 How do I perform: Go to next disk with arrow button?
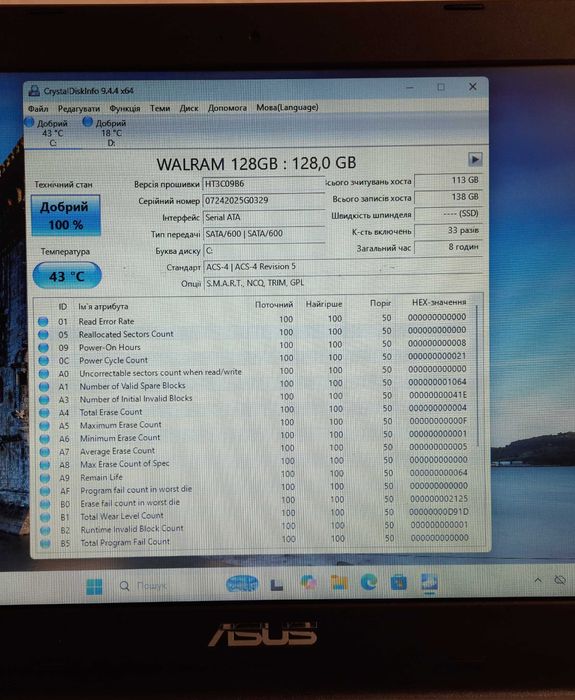[x=475, y=159]
